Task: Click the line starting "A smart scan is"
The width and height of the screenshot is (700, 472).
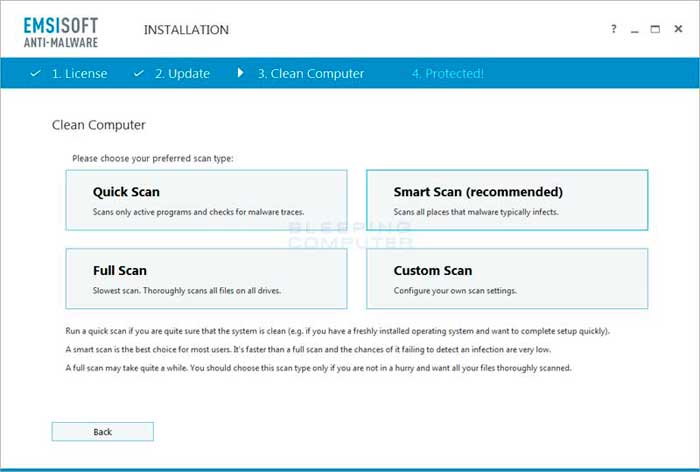Action: coord(308,350)
